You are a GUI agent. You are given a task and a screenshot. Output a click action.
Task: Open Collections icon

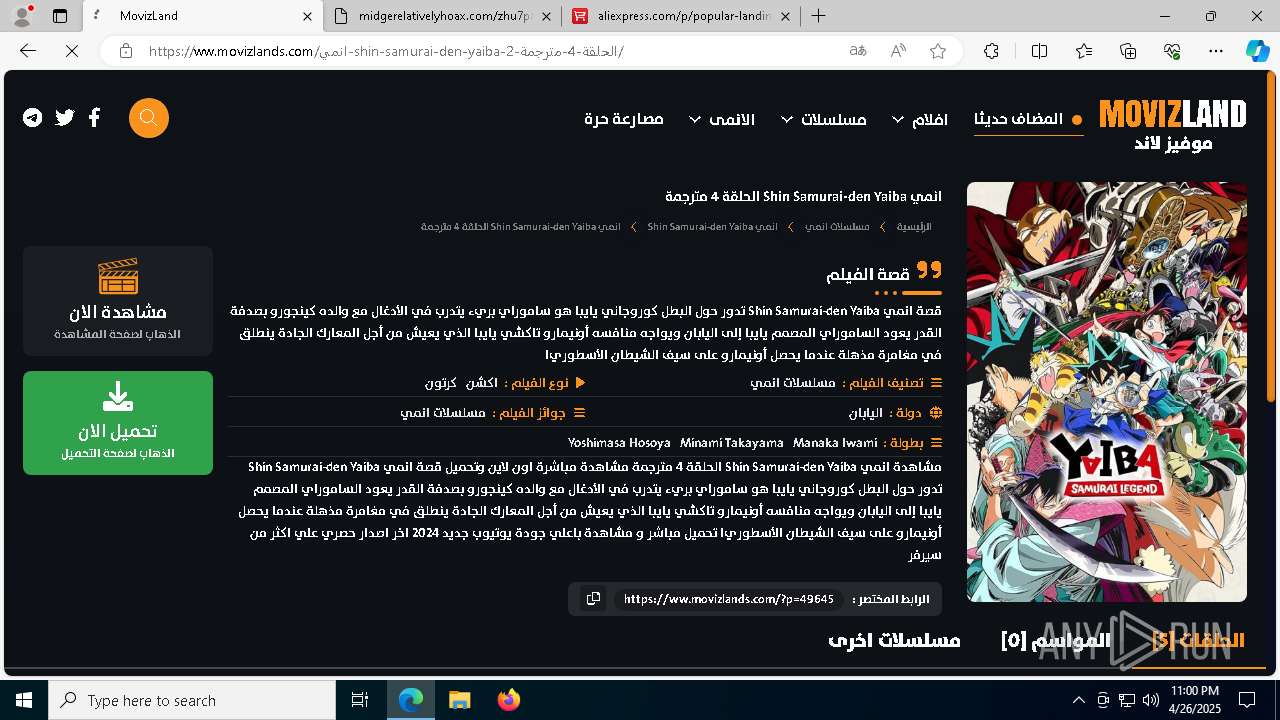coord(1128,51)
